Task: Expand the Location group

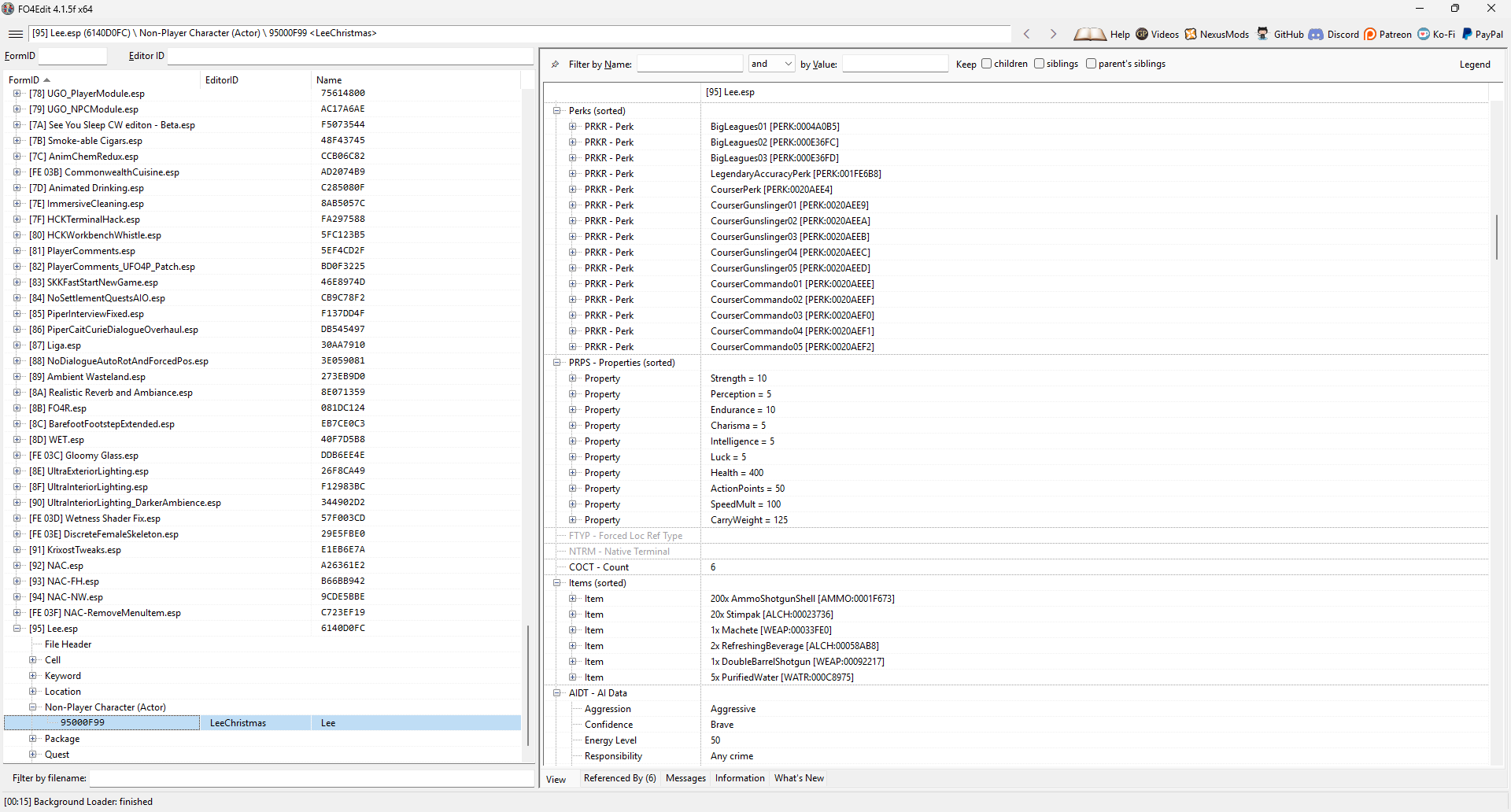Action: tap(33, 692)
